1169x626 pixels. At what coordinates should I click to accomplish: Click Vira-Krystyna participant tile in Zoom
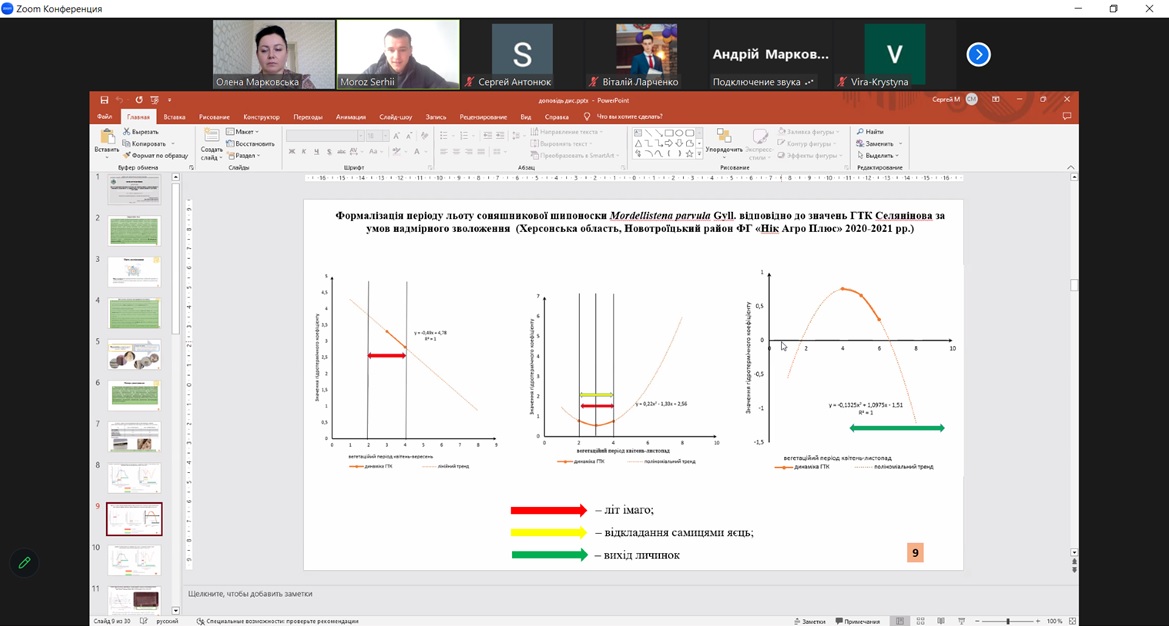895,54
